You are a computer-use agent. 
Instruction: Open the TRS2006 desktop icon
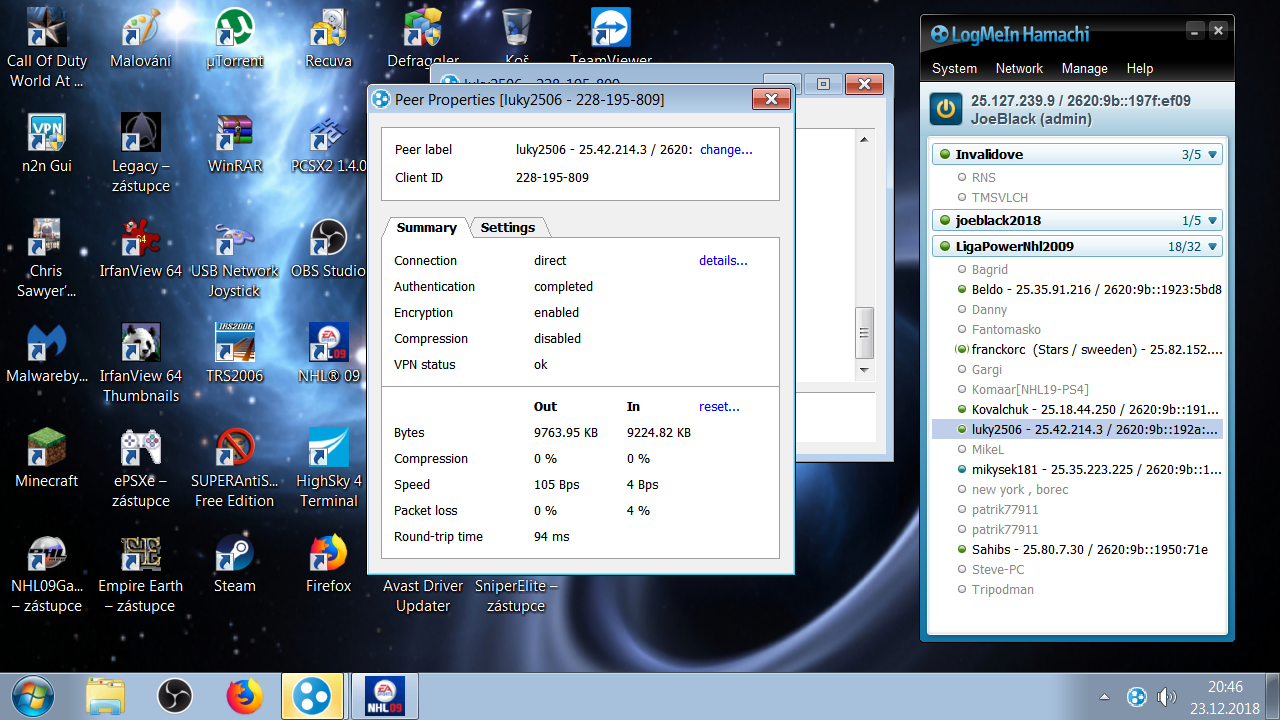click(235, 352)
